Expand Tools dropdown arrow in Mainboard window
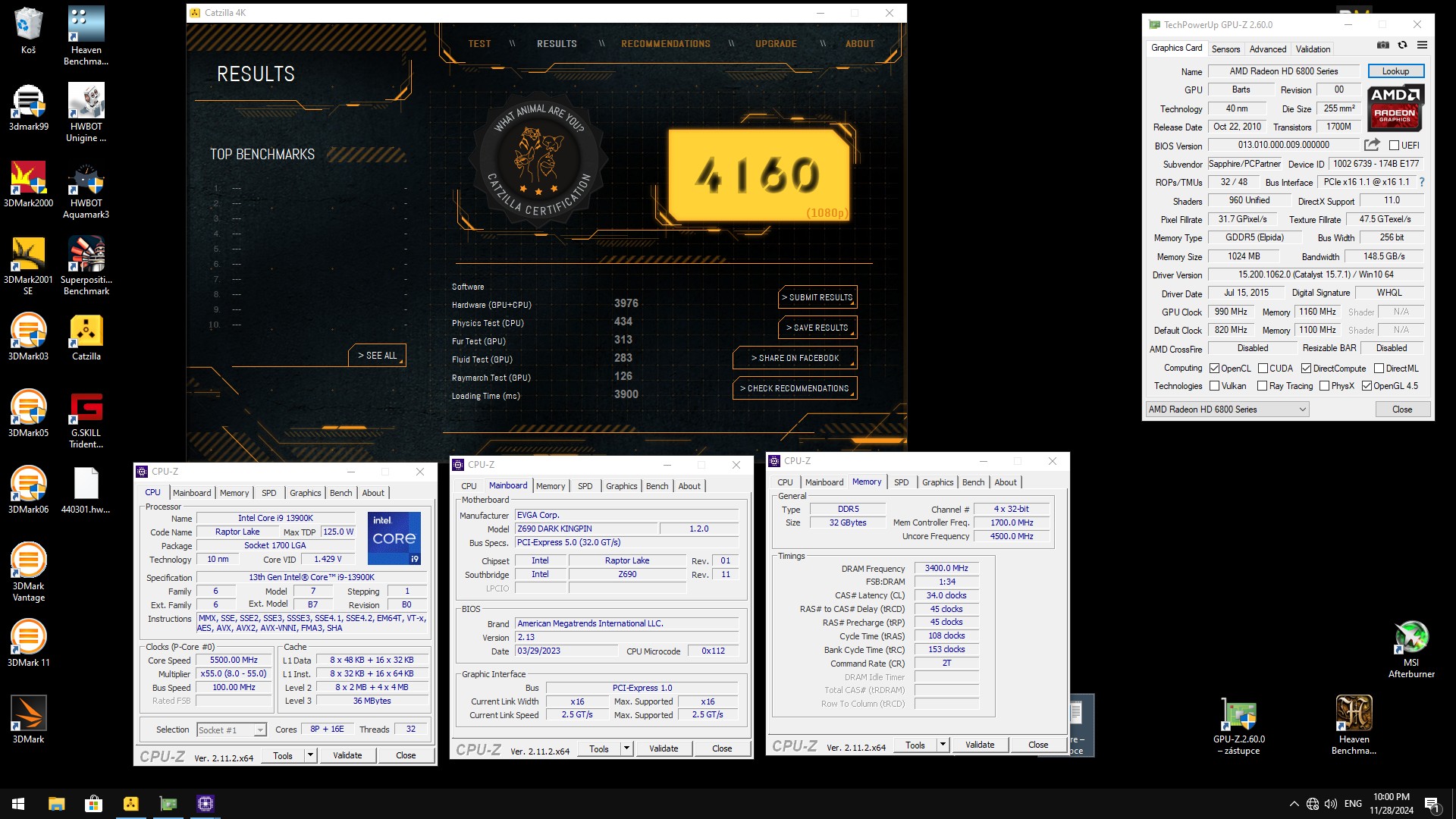Image resolution: width=1456 pixels, height=819 pixels. point(626,748)
